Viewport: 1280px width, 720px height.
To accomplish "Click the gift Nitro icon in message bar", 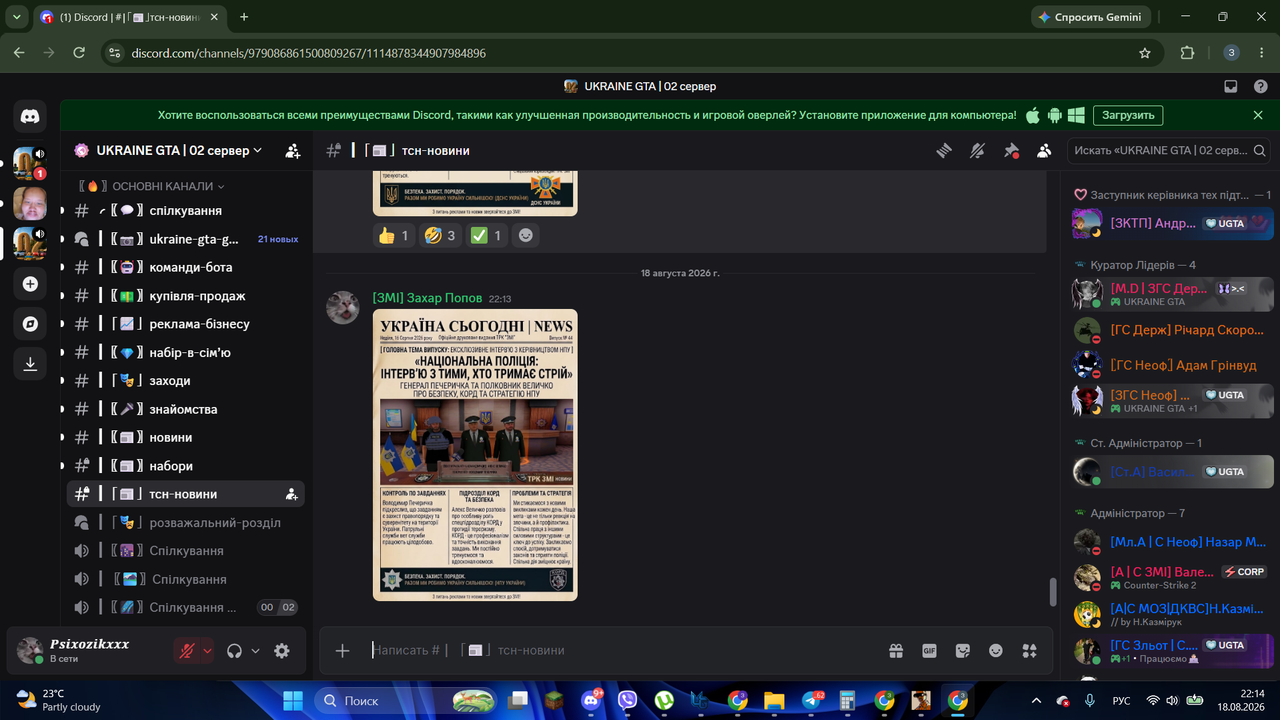I will tap(896, 650).
